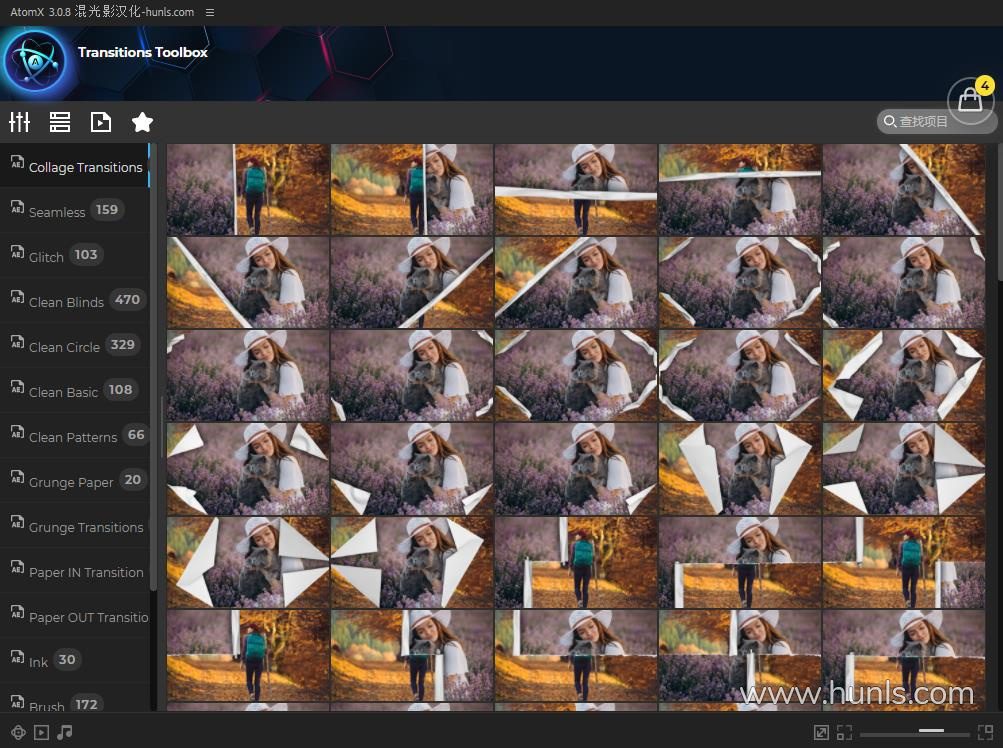
Task: Select the first thumbnail in the second row
Action: click(x=248, y=282)
